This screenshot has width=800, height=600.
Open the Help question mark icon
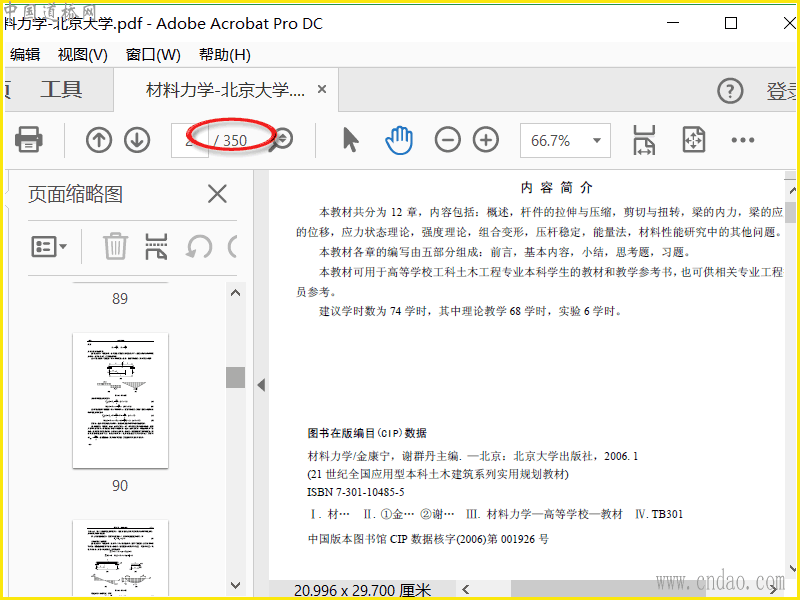pyautogui.click(x=730, y=91)
